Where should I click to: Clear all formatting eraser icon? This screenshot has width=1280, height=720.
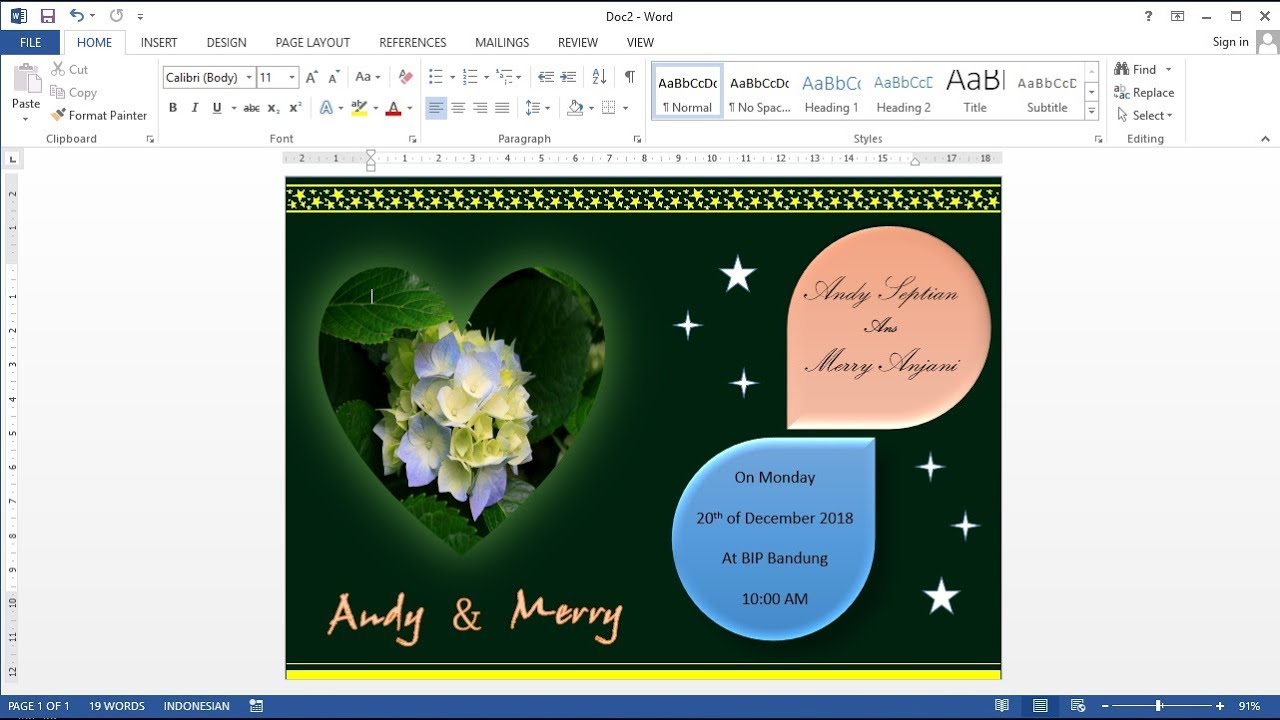point(405,77)
